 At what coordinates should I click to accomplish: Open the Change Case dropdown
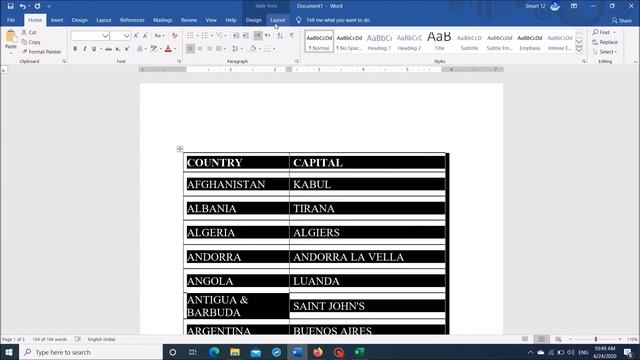[x=159, y=36]
